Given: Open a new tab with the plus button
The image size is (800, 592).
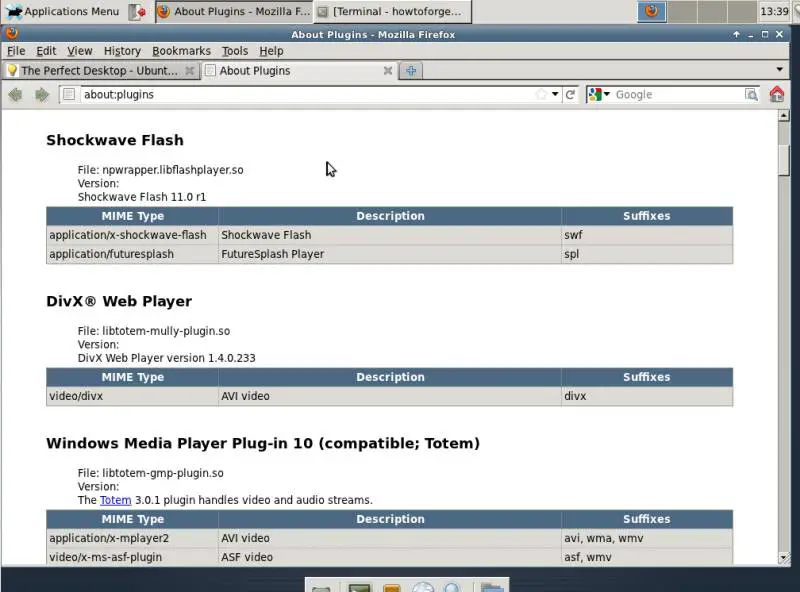Looking at the screenshot, I should (x=411, y=70).
